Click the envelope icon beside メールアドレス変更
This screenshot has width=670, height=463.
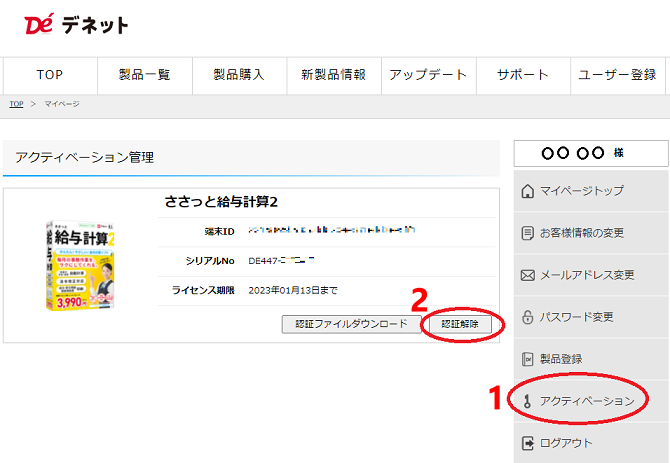pyautogui.click(x=528, y=275)
